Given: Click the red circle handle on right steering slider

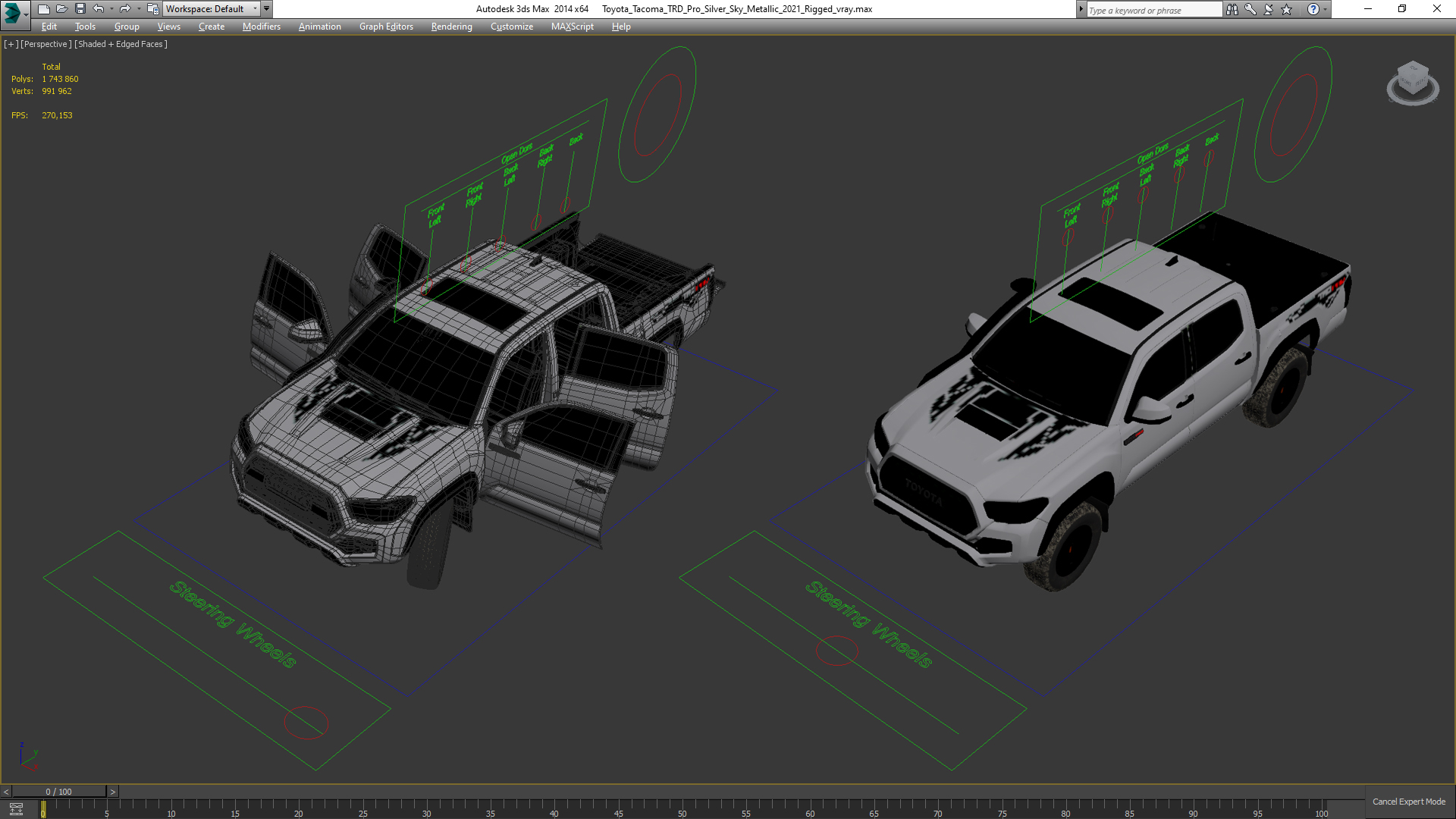Looking at the screenshot, I should (x=836, y=651).
